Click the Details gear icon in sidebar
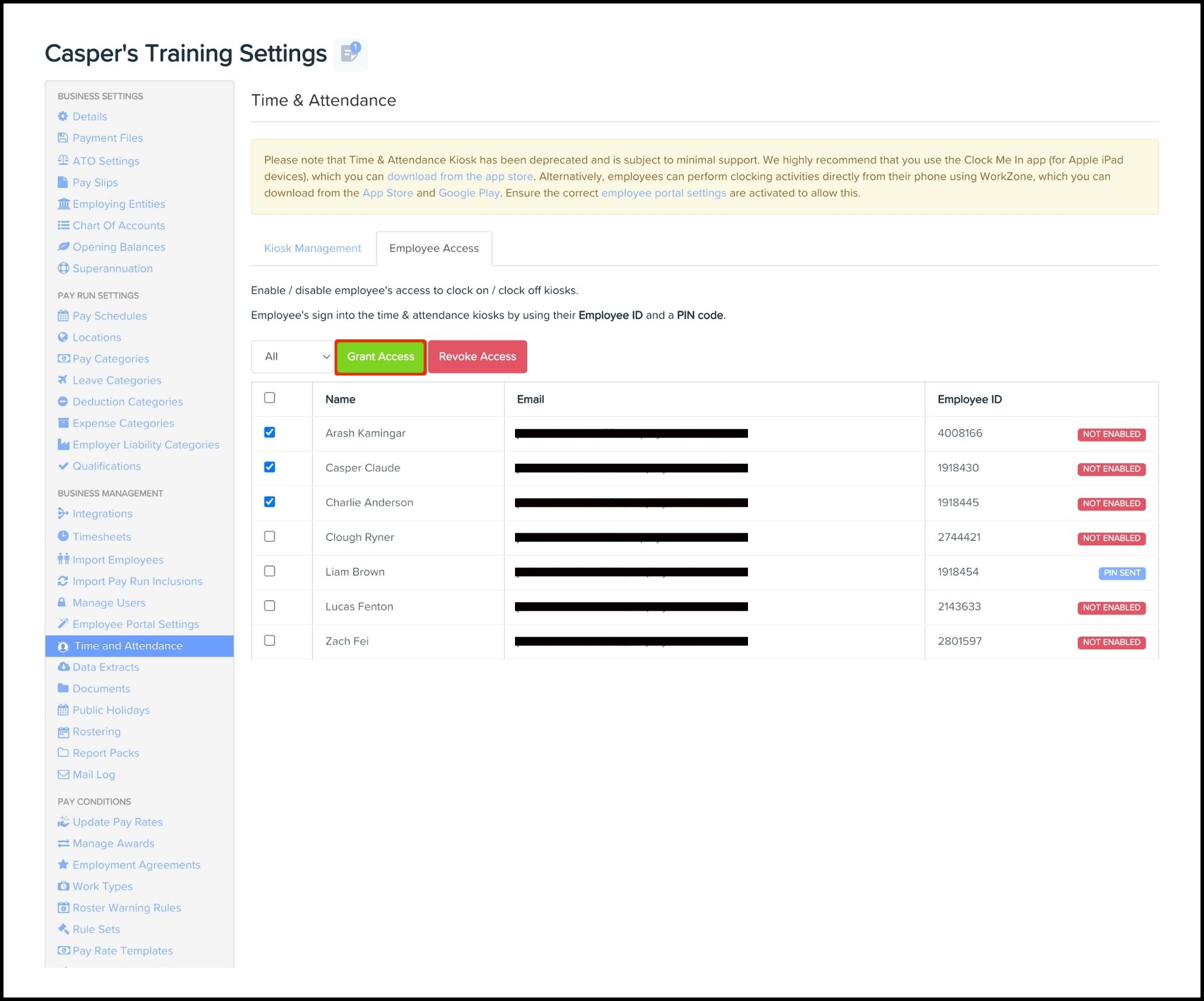1204x1001 pixels. (x=63, y=116)
